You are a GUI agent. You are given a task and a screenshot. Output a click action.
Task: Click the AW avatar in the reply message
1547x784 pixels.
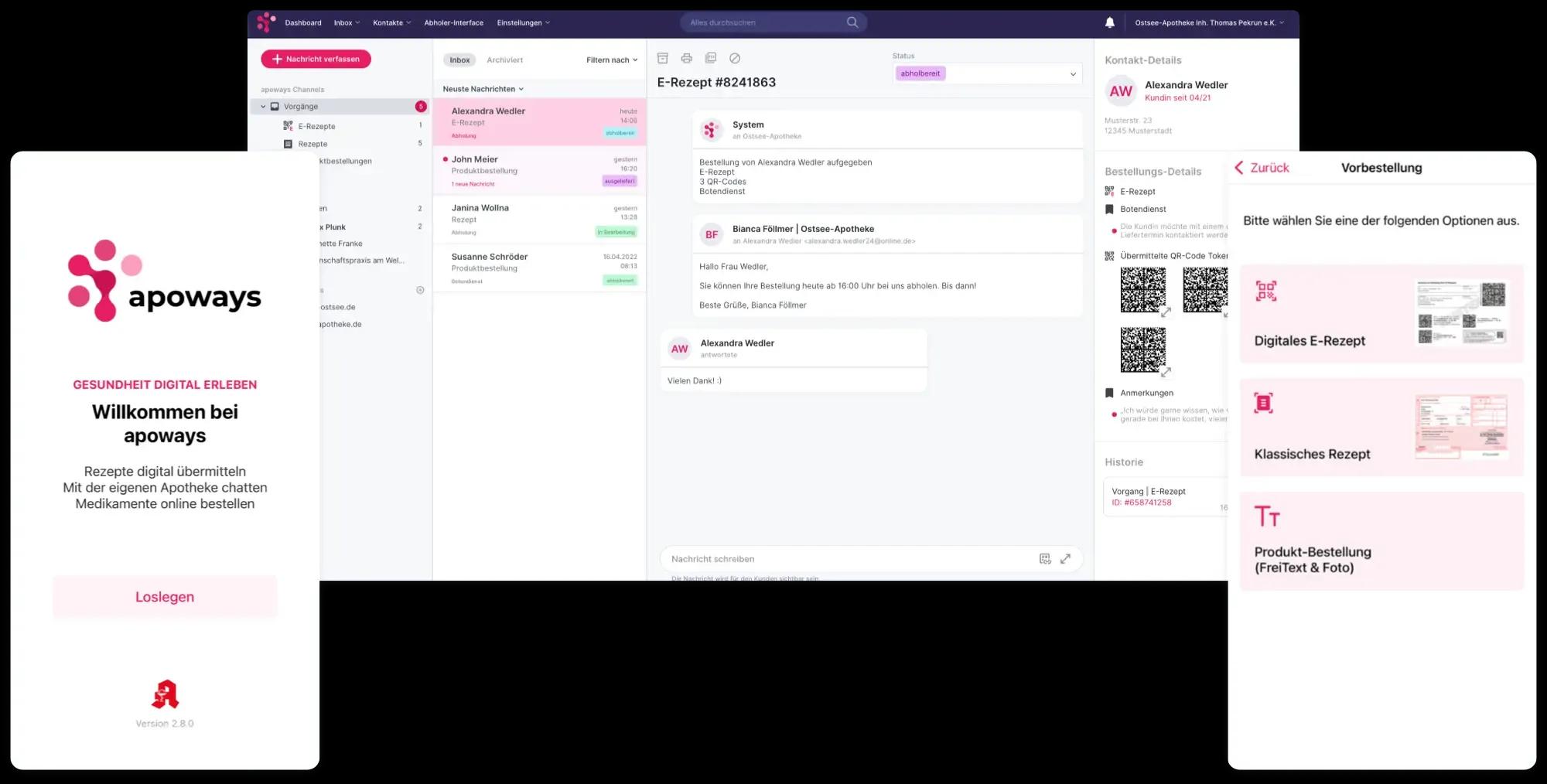pos(679,349)
